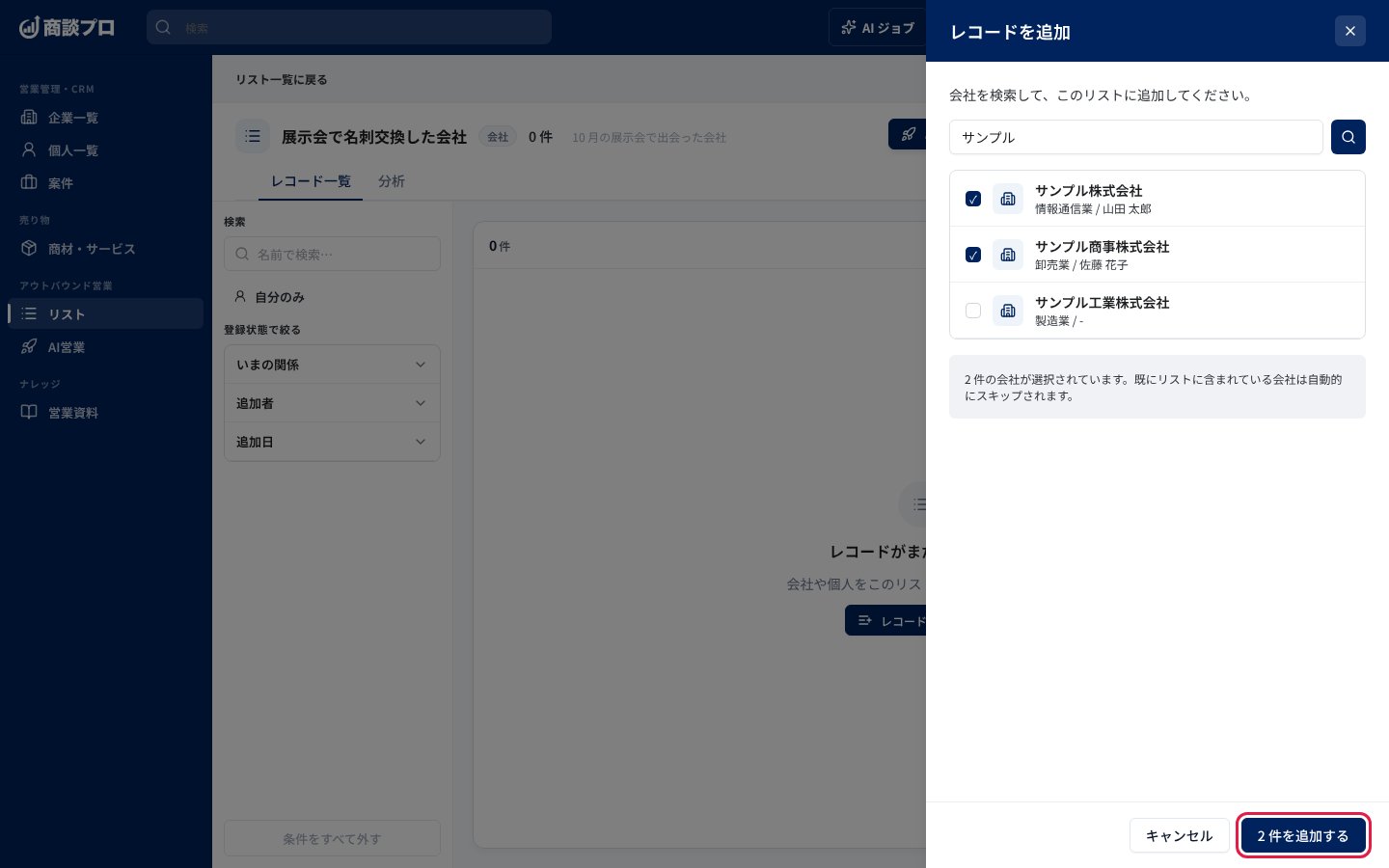This screenshot has height=868, width=1389.
Task: Click the AIジョブ button in the top bar
Action: click(x=878, y=28)
